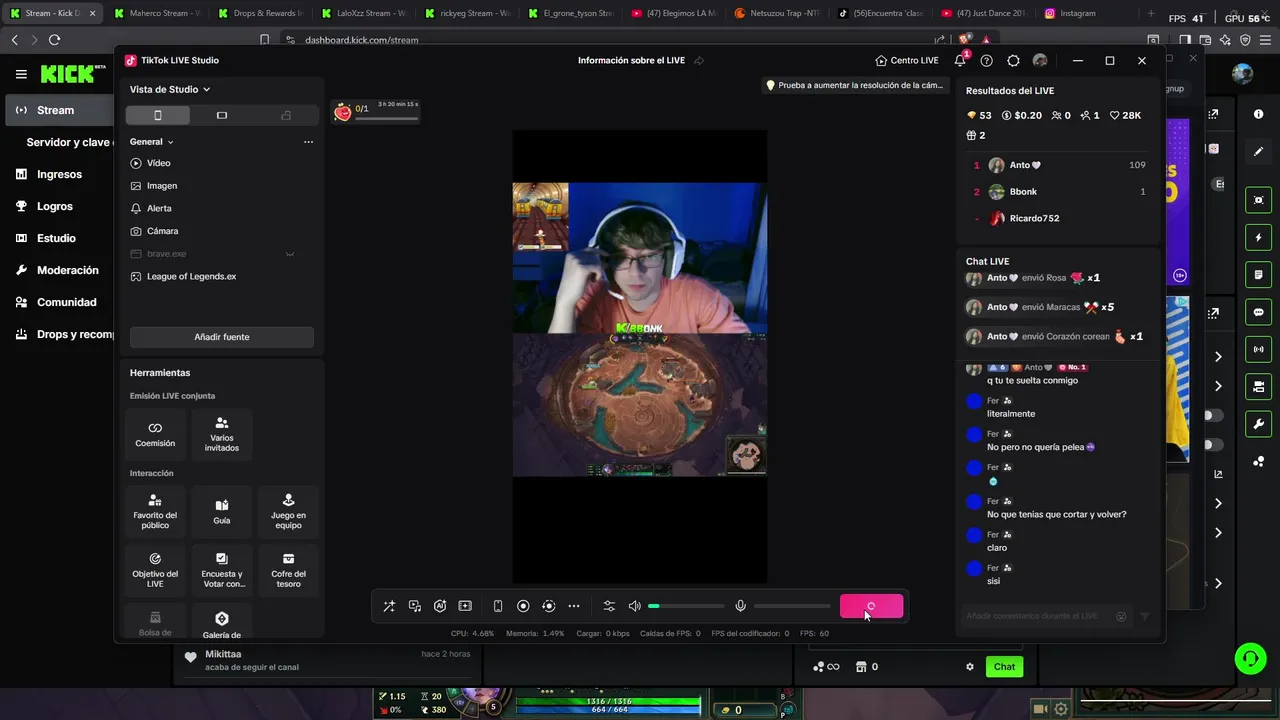Expand the Vista de Studio dropdown
Viewport: 1280px width, 720px height.
(170, 89)
